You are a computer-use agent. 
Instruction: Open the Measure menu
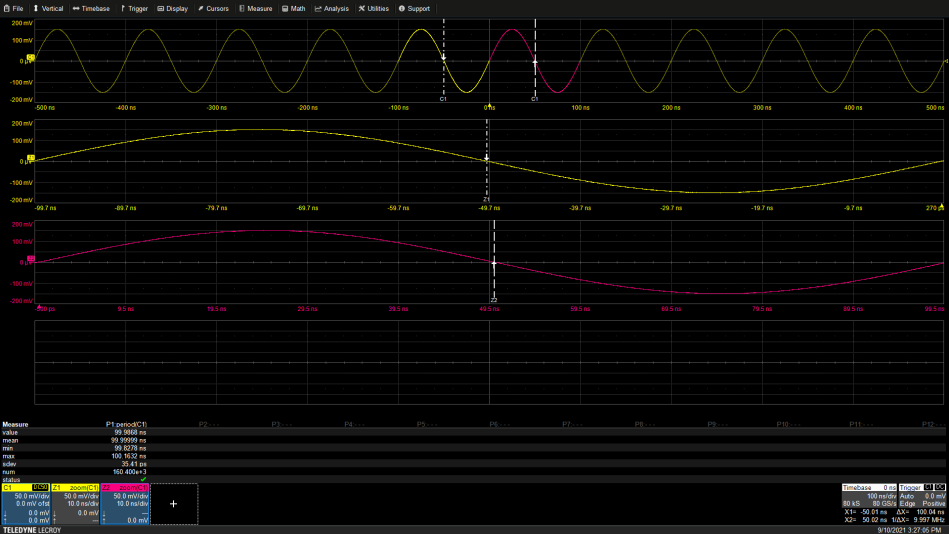(255, 8)
